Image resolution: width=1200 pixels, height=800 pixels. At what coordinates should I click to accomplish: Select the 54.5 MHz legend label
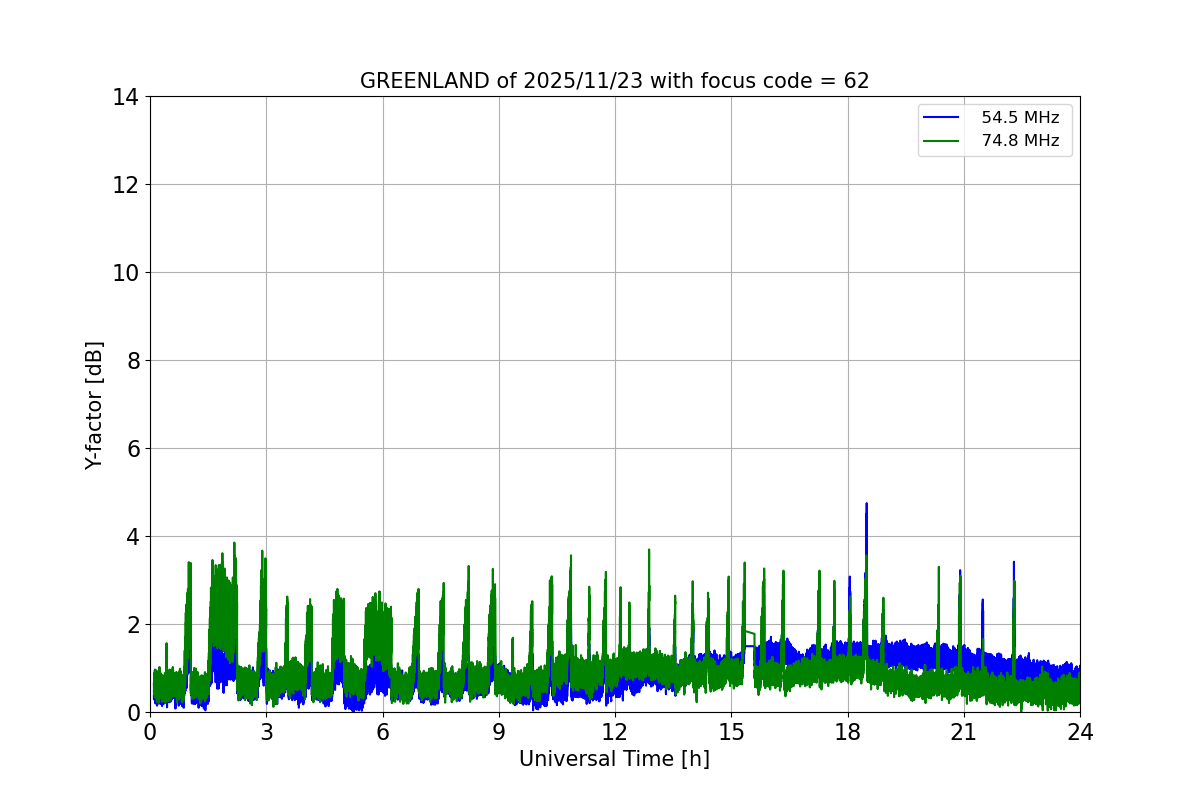(1020, 118)
